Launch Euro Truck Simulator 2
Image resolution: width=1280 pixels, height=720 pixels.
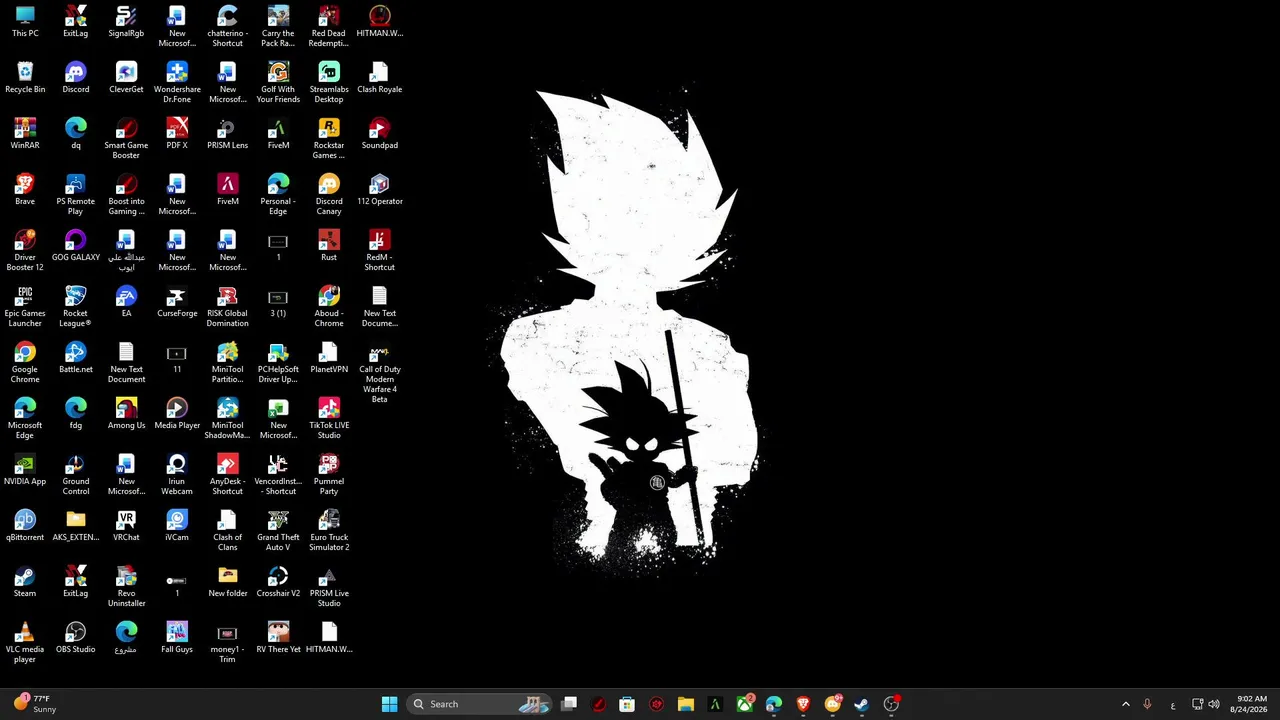(329, 531)
